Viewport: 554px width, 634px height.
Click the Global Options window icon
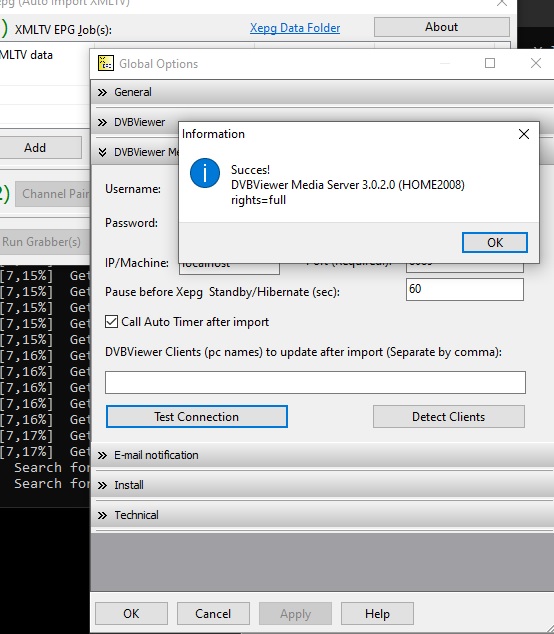pyautogui.click(x=106, y=63)
